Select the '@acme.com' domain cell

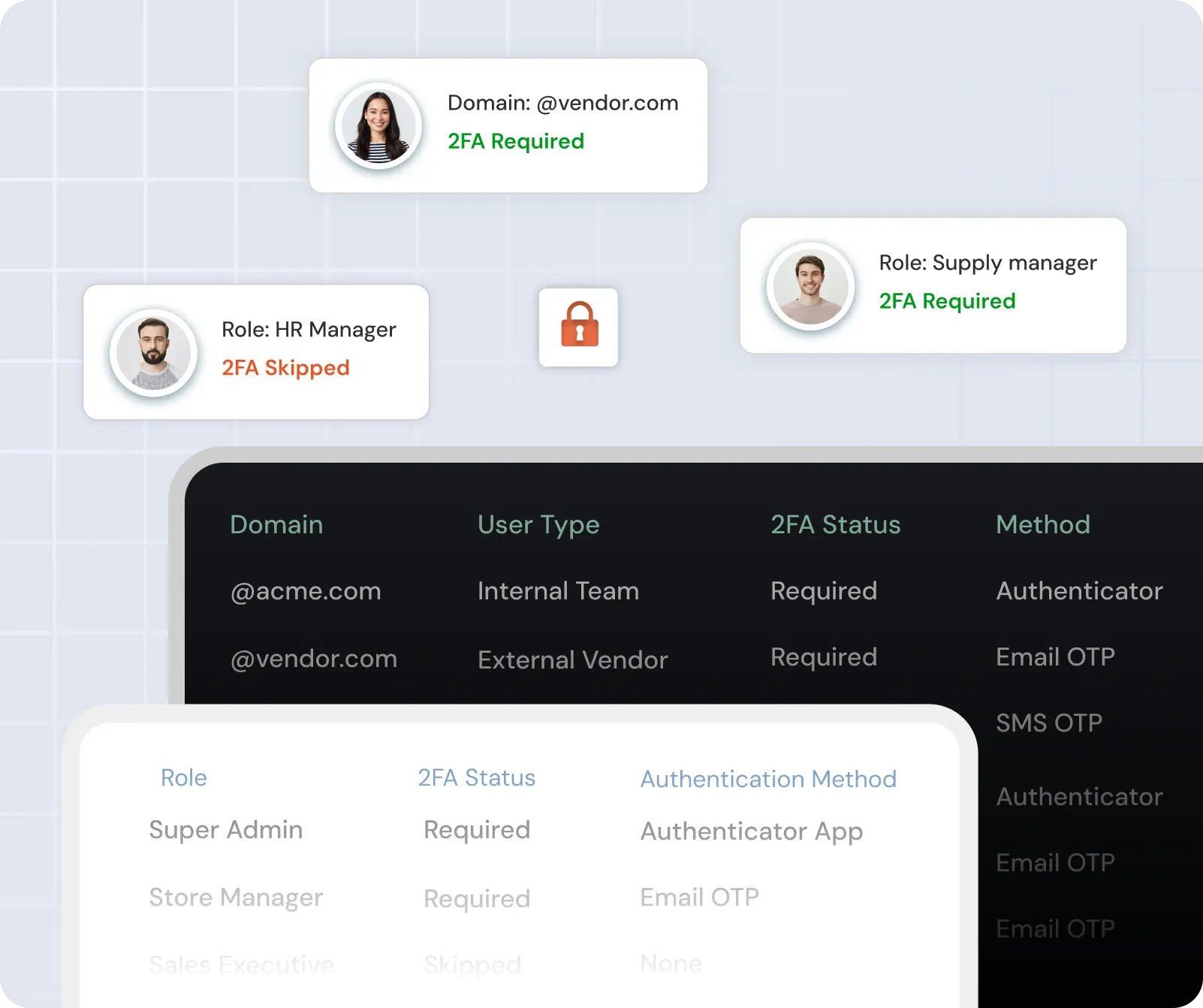click(x=306, y=591)
